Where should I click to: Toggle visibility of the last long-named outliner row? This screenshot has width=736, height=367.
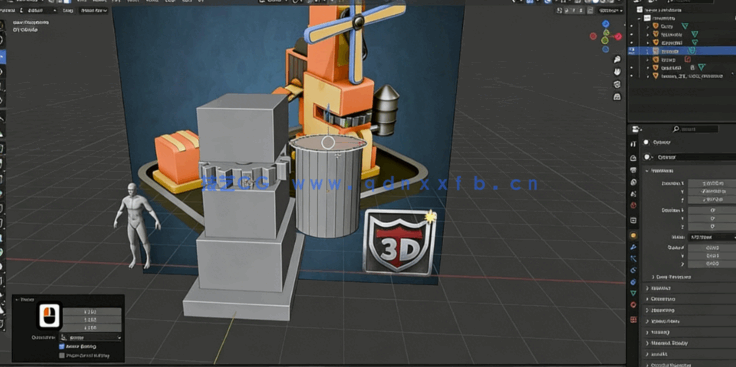point(631,76)
